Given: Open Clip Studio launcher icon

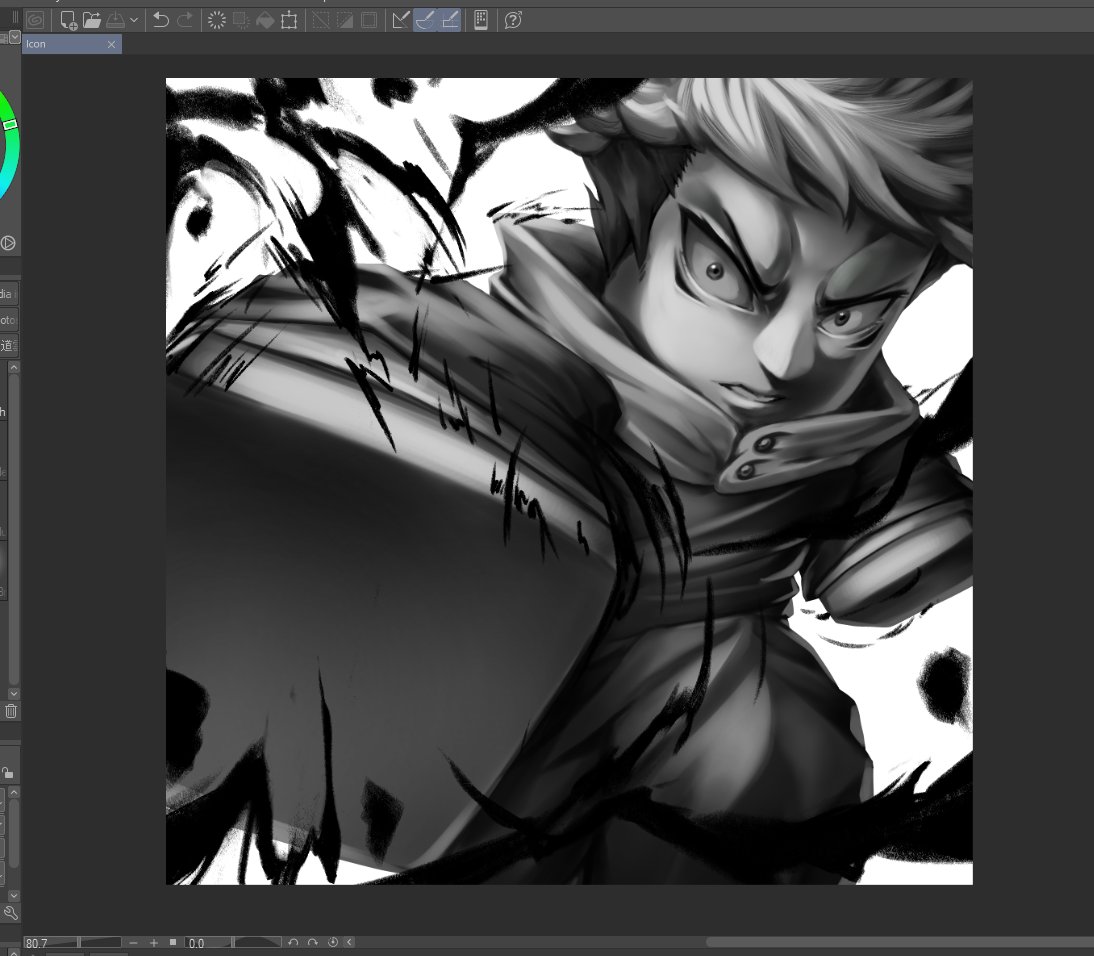Looking at the screenshot, I should click(x=35, y=20).
